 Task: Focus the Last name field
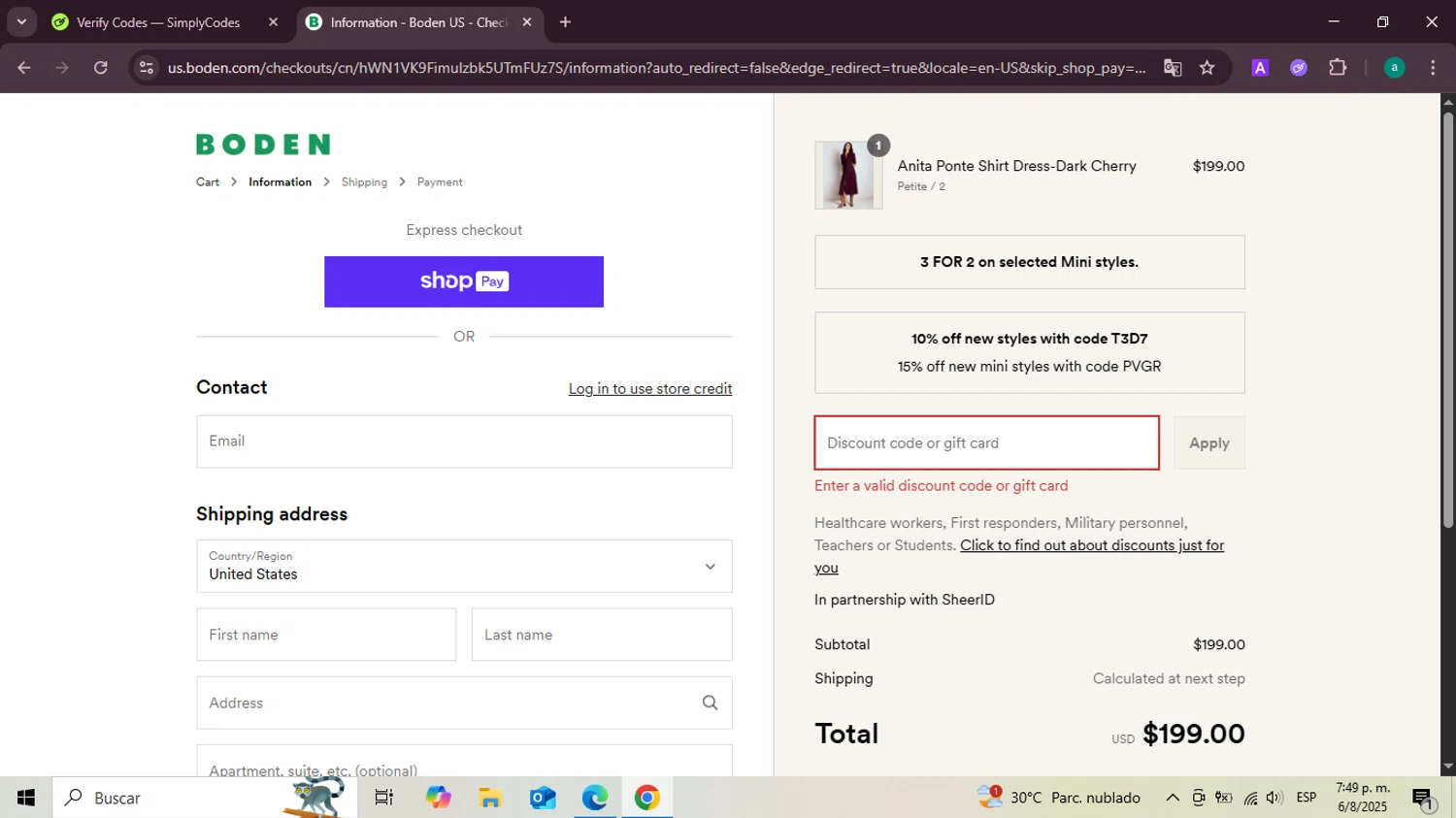[602, 635]
